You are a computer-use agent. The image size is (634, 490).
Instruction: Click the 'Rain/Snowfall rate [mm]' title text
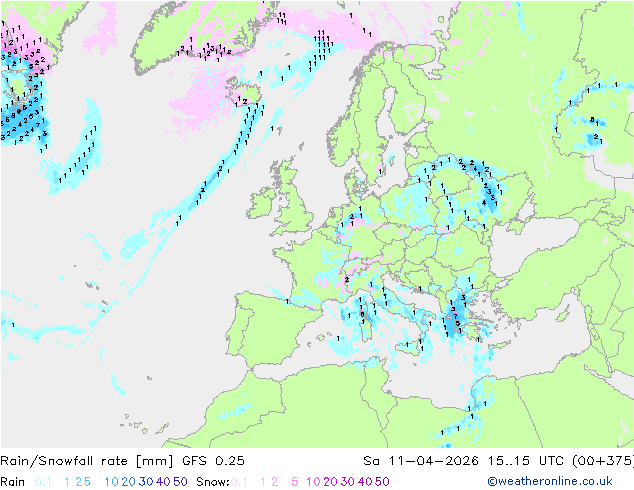87,461
